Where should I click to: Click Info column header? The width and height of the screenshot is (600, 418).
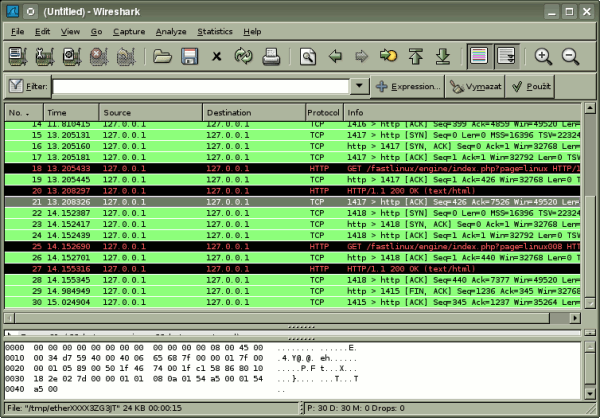[462, 113]
